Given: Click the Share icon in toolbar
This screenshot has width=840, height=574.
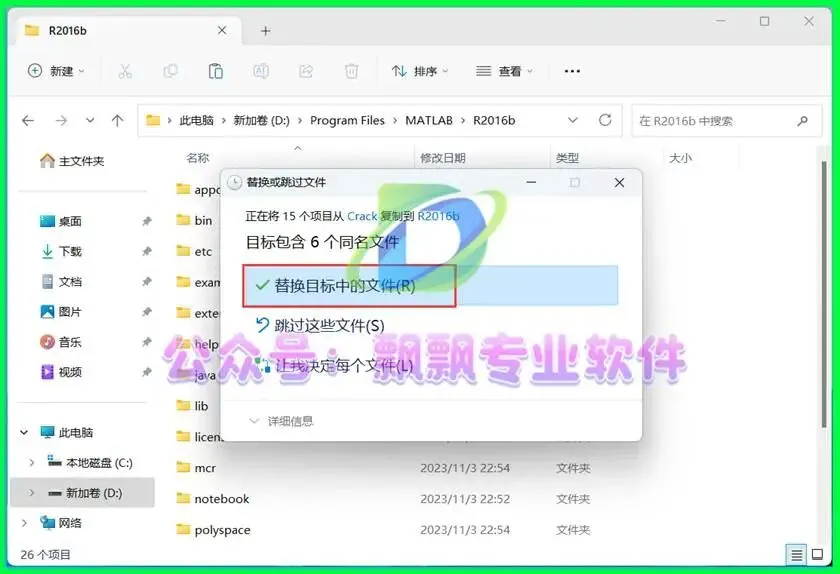Looking at the screenshot, I should (x=306, y=71).
